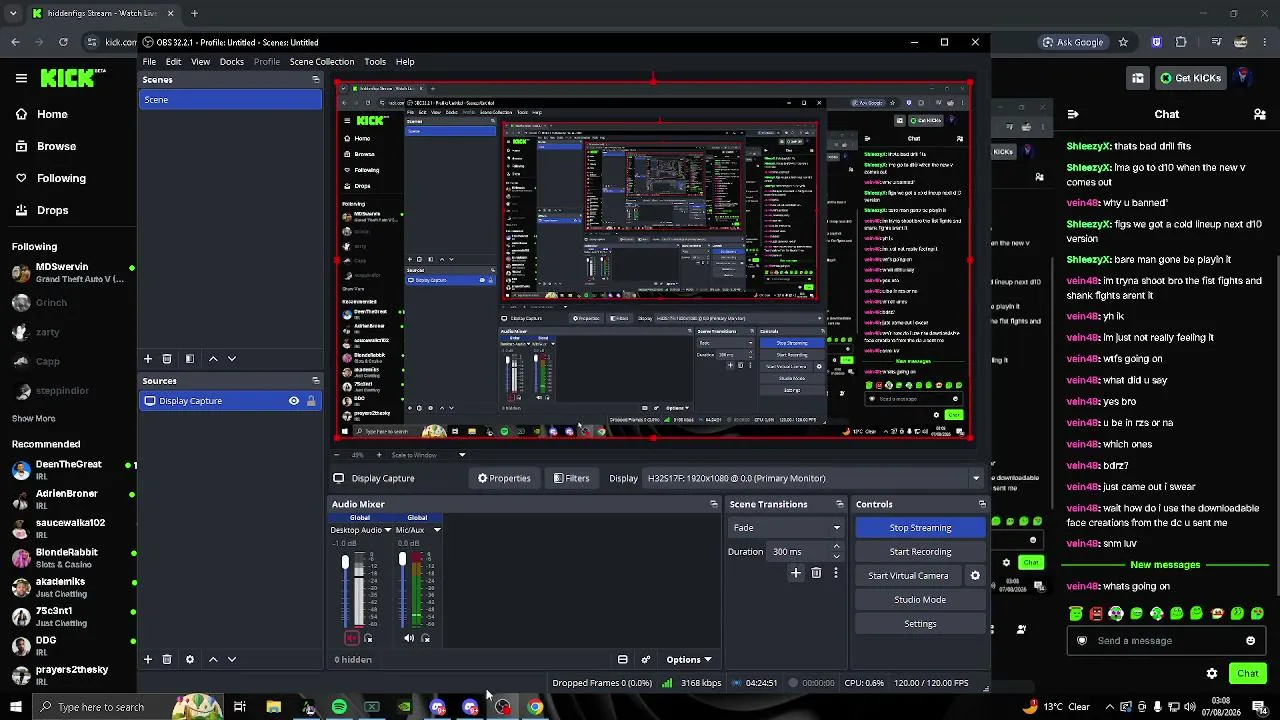This screenshot has width=1280, height=720.
Task: Move source down using Sources down arrow
Action: pos(232,659)
